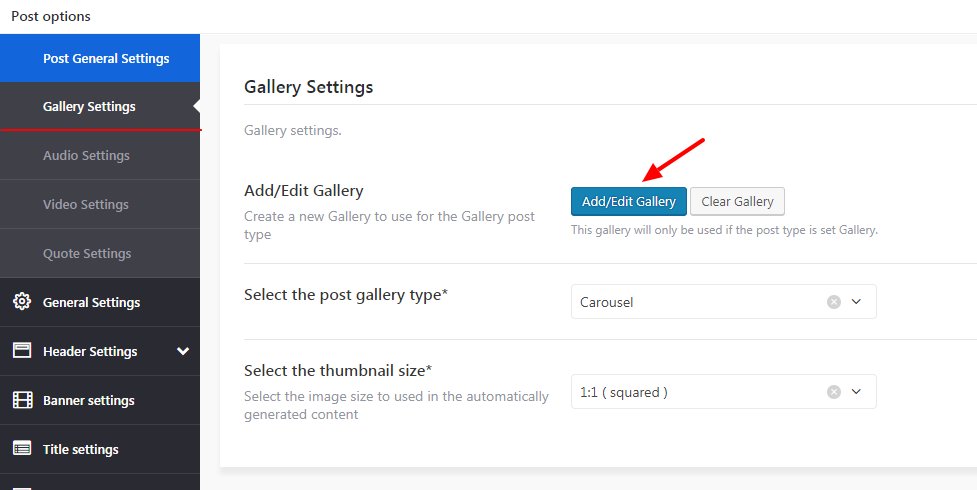Click the Carousel text in gallery type field
Viewport: 977px width, 490px height.
pyautogui.click(x=607, y=302)
